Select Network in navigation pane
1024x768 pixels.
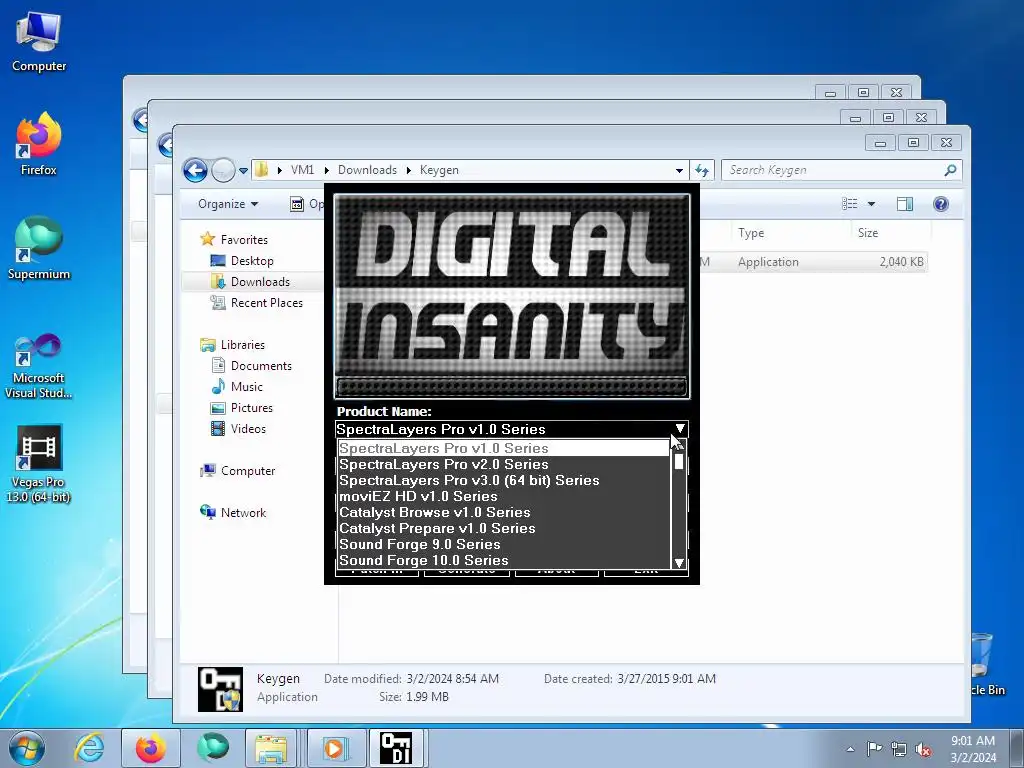tap(243, 513)
